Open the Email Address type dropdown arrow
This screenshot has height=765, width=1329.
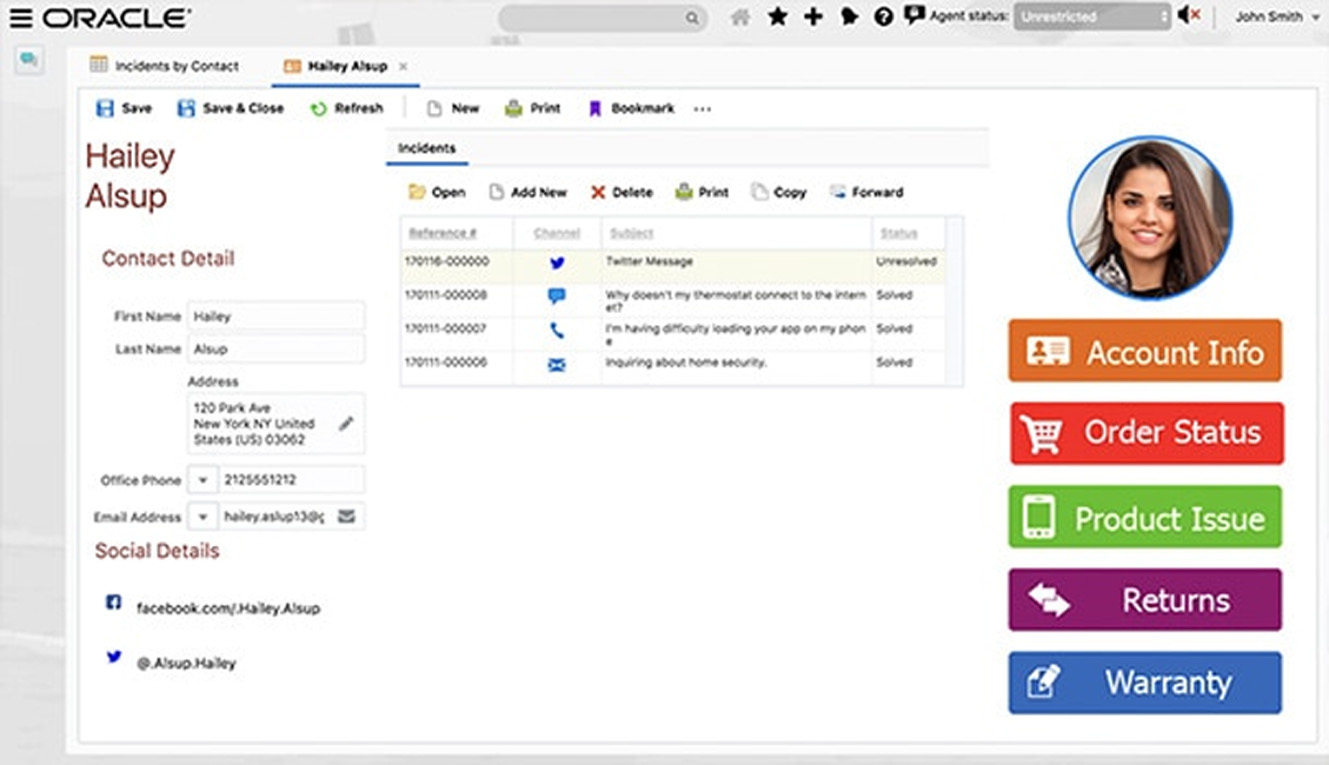[x=203, y=517]
